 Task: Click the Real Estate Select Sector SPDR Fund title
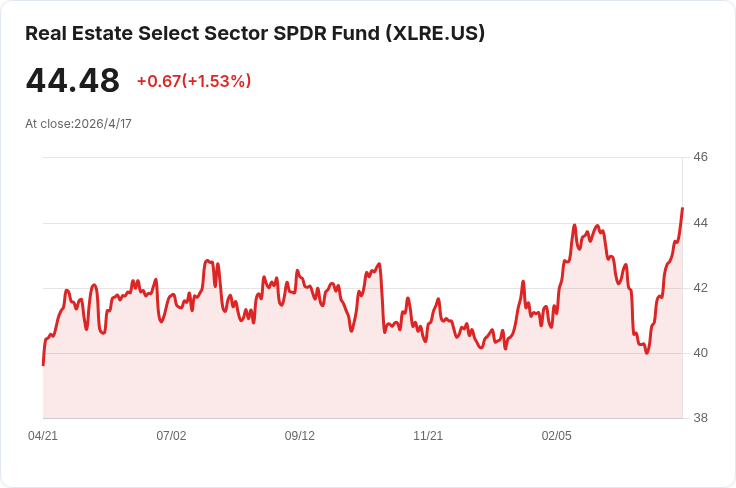(x=255, y=33)
